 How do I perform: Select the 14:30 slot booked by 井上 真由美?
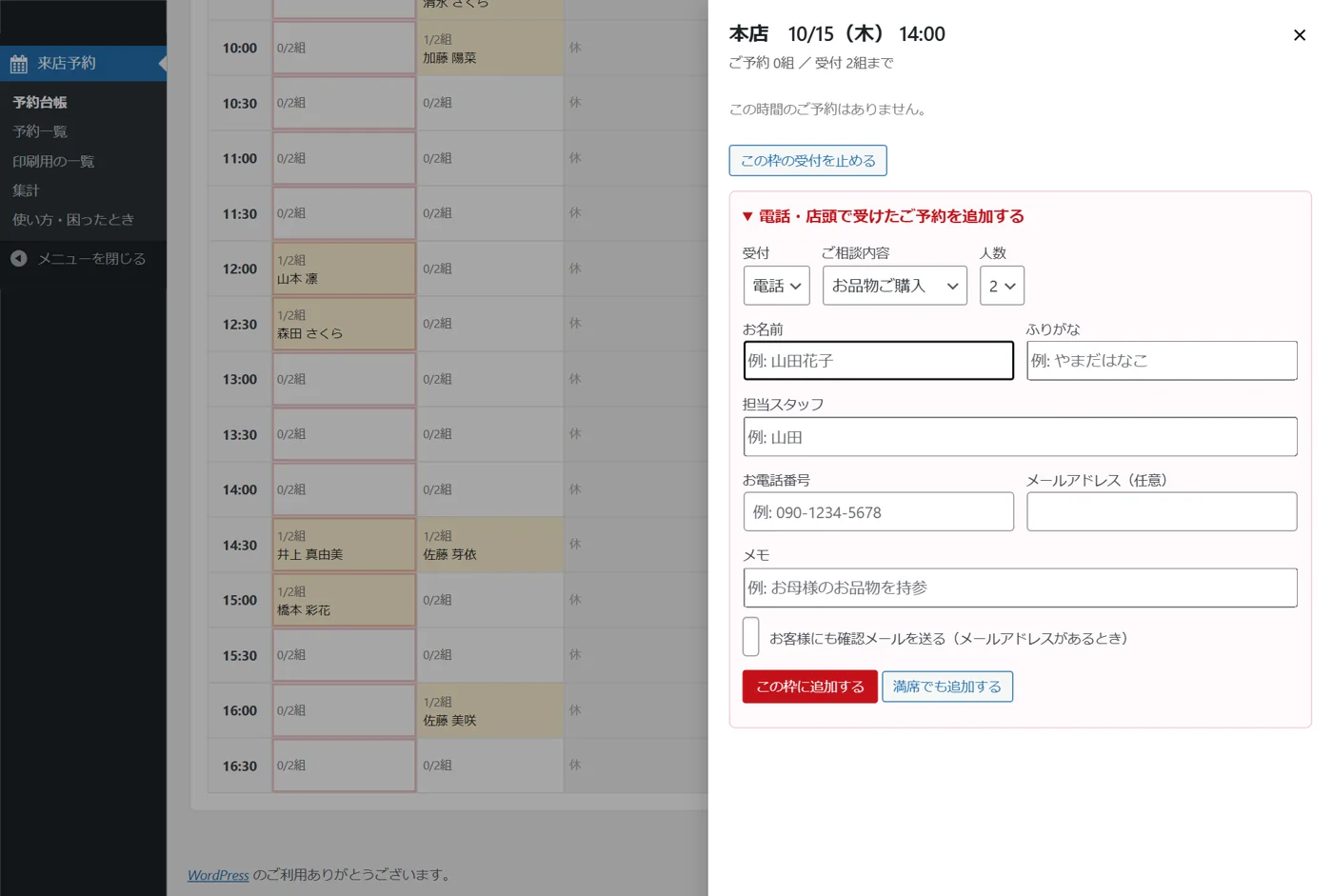click(x=345, y=545)
